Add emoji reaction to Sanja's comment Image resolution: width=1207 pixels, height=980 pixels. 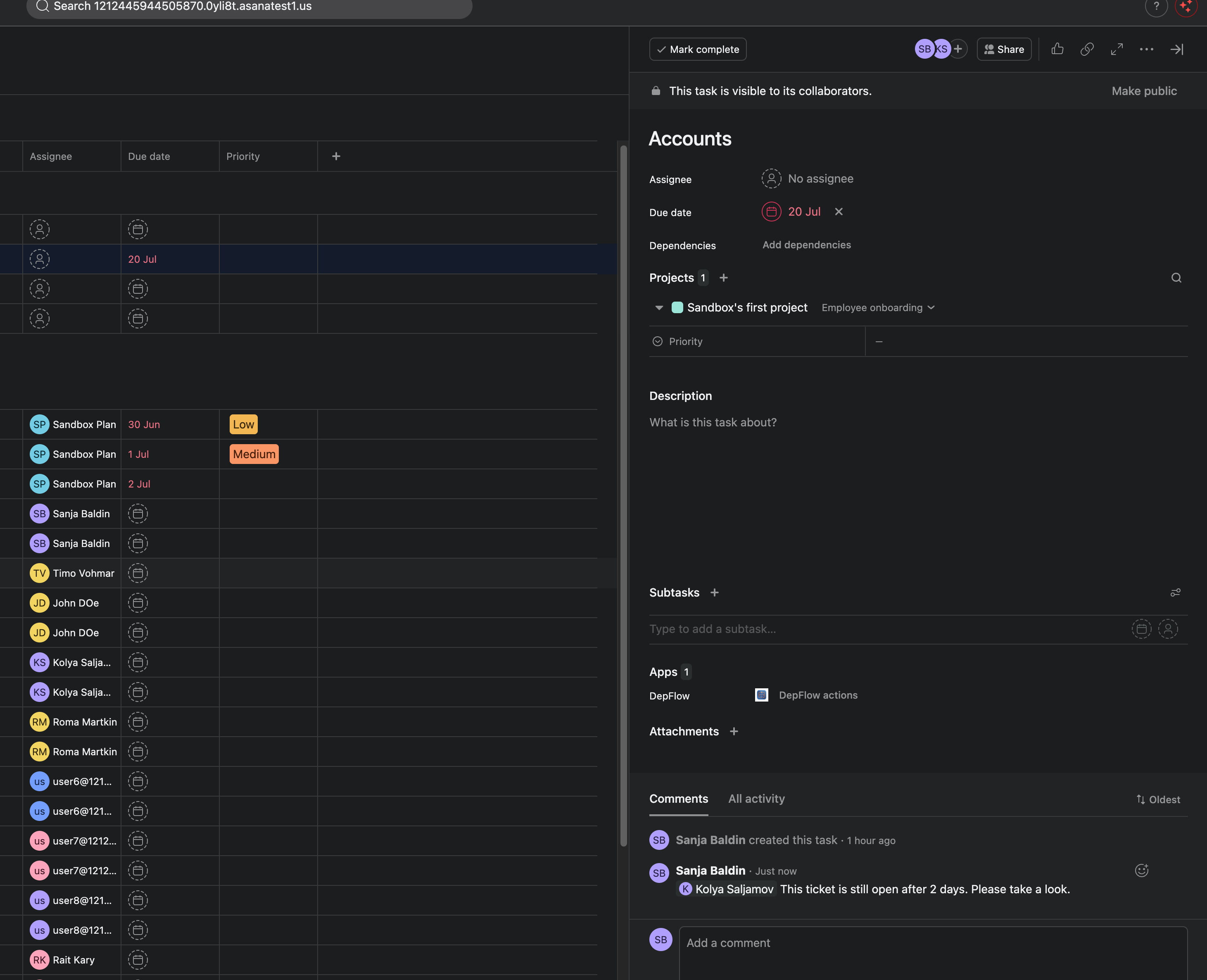(1141, 871)
